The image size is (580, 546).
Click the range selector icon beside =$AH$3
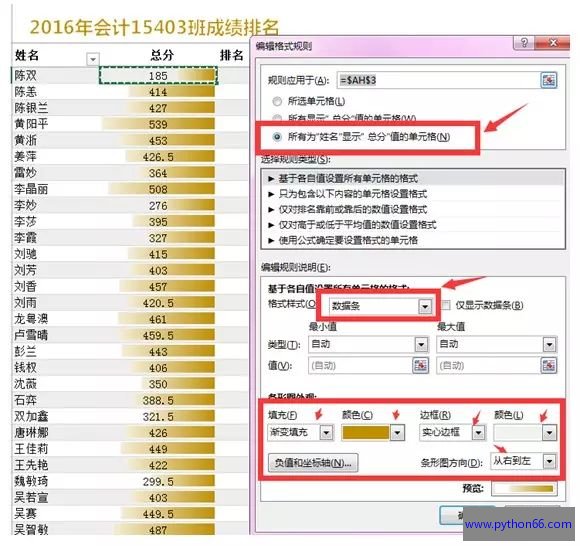549,80
